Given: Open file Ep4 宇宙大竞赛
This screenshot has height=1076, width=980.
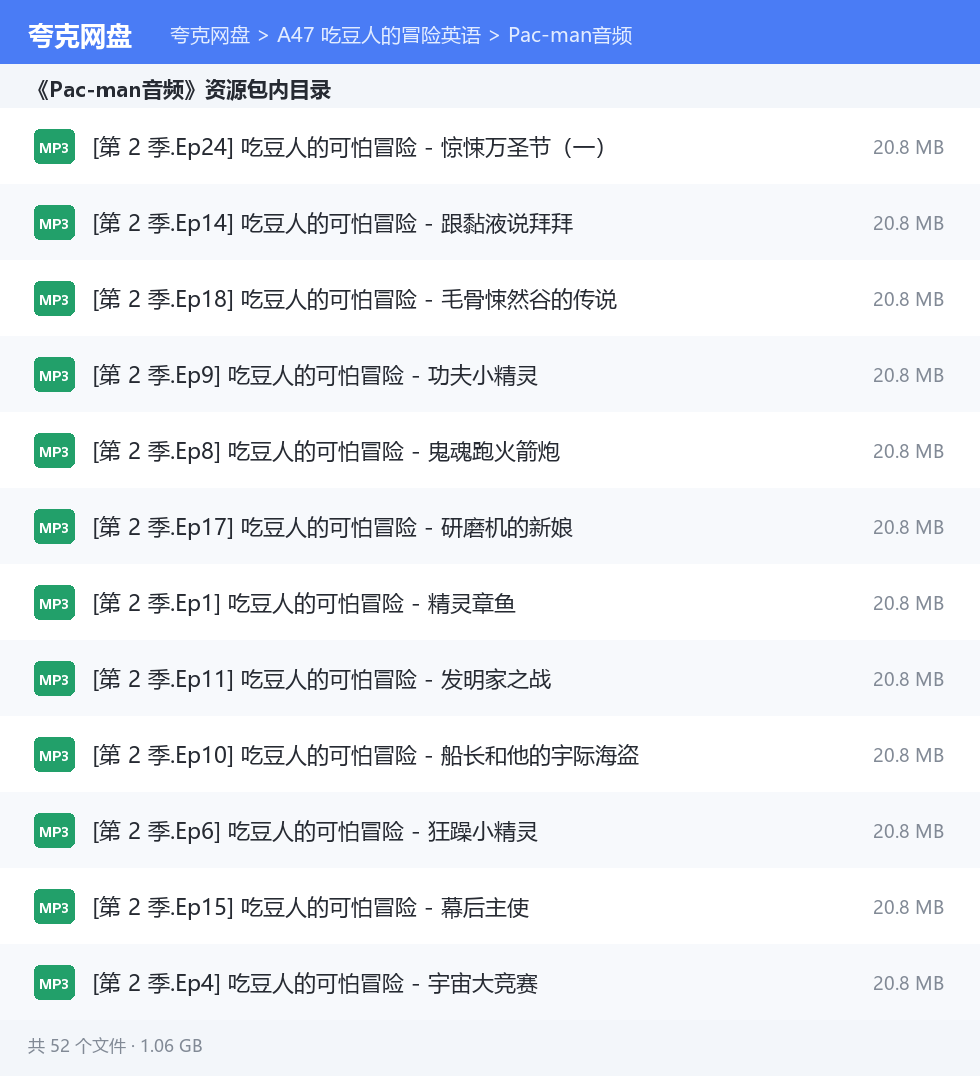Looking at the screenshot, I should (x=315, y=983).
